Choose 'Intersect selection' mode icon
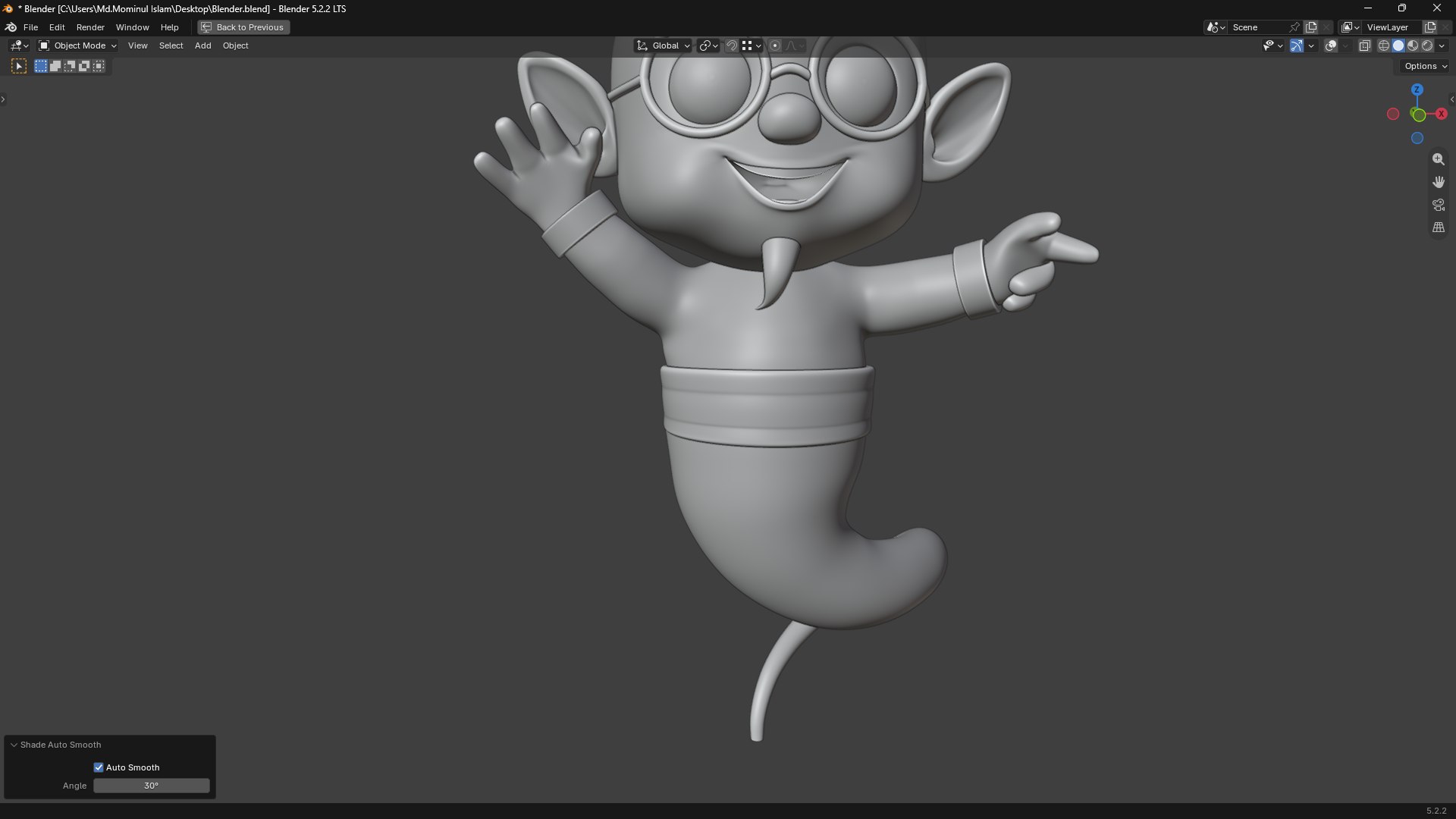Image resolution: width=1456 pixels, height=819 pixels. 99,67
